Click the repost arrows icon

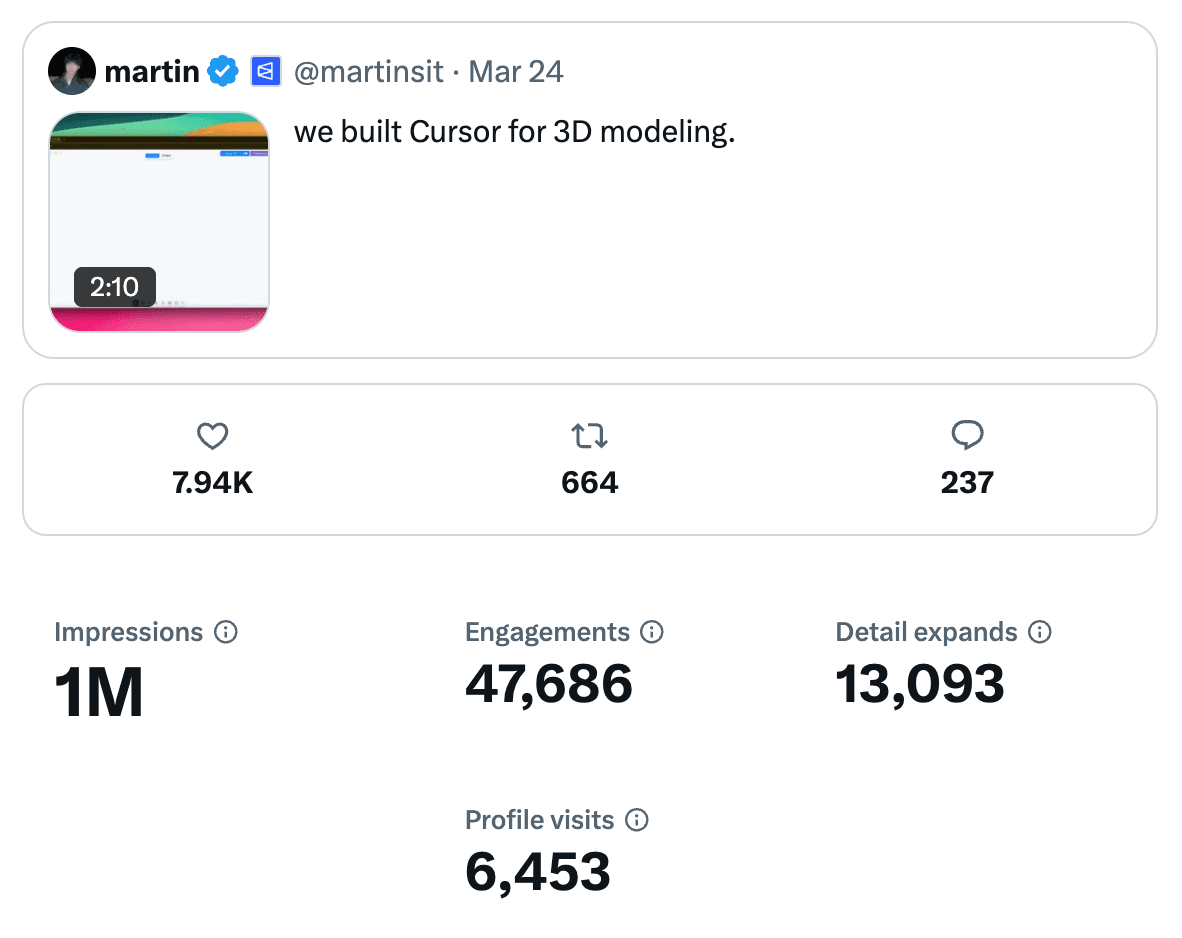pos(590,436)
